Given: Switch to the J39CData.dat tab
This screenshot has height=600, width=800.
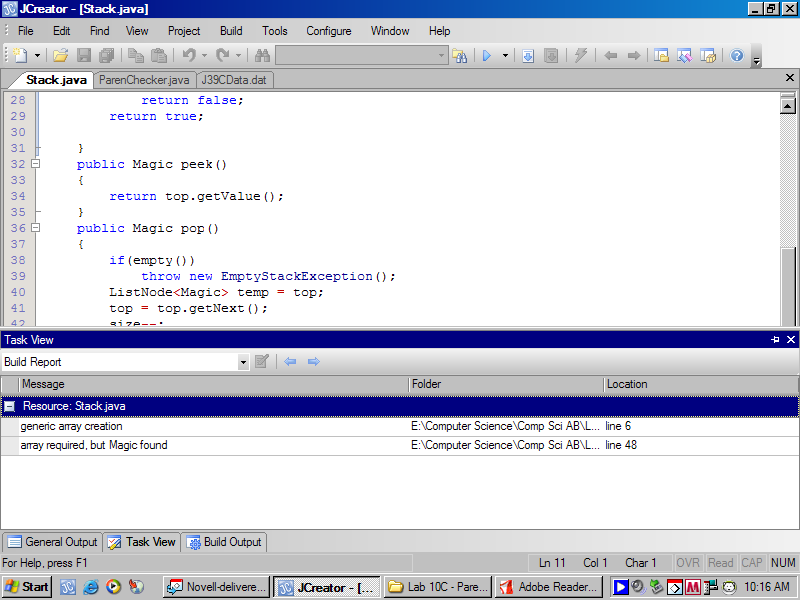Looking at the screenshot, I should [234, 80].
